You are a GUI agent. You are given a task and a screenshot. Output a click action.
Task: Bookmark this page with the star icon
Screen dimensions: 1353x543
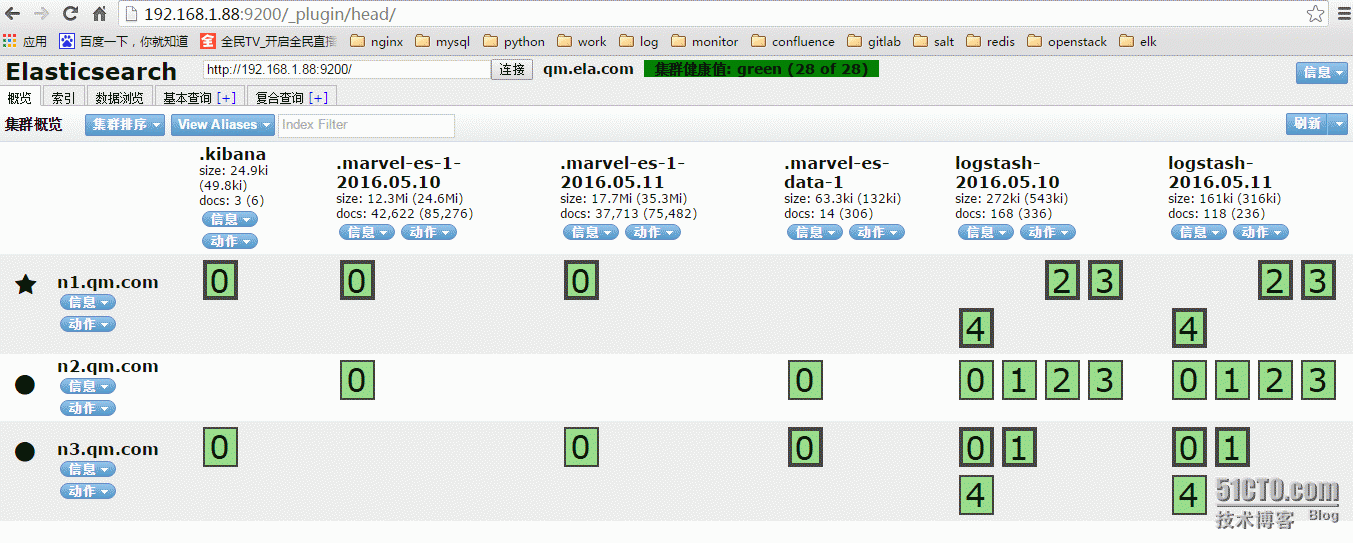(1316, 14)
